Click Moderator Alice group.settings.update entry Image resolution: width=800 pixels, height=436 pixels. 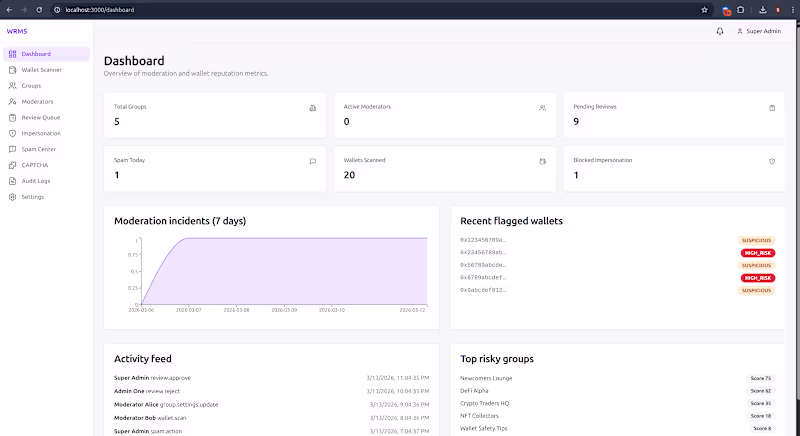[x=271, y=404]
